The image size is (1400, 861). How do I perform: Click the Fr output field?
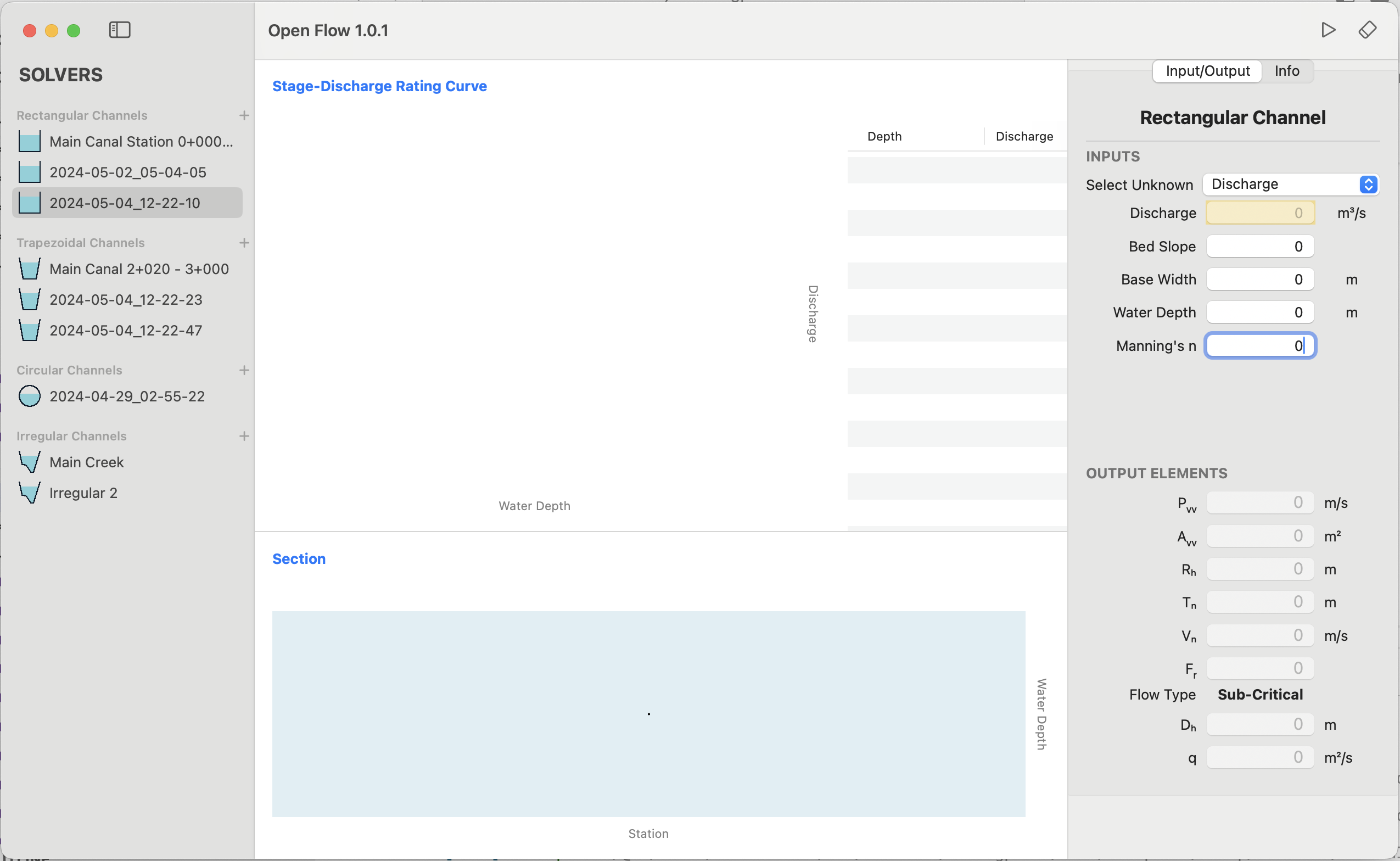1260,668
